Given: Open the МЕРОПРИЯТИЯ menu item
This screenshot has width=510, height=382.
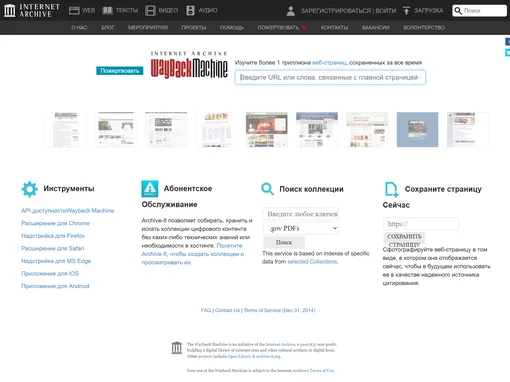Looking at the screenshot, I should (x=148, y=28).
